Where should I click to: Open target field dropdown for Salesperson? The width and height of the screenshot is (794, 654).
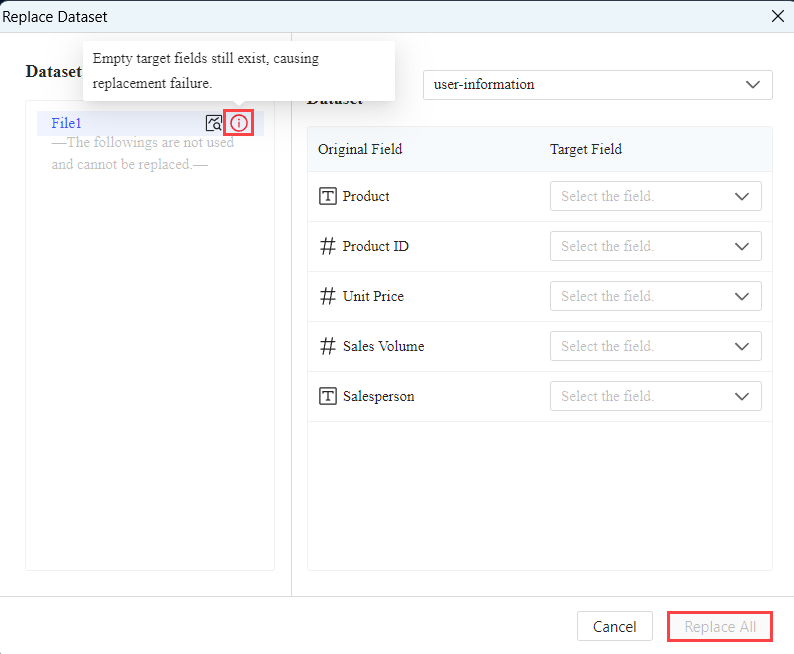pyautogui.click(x=655, y=396)
